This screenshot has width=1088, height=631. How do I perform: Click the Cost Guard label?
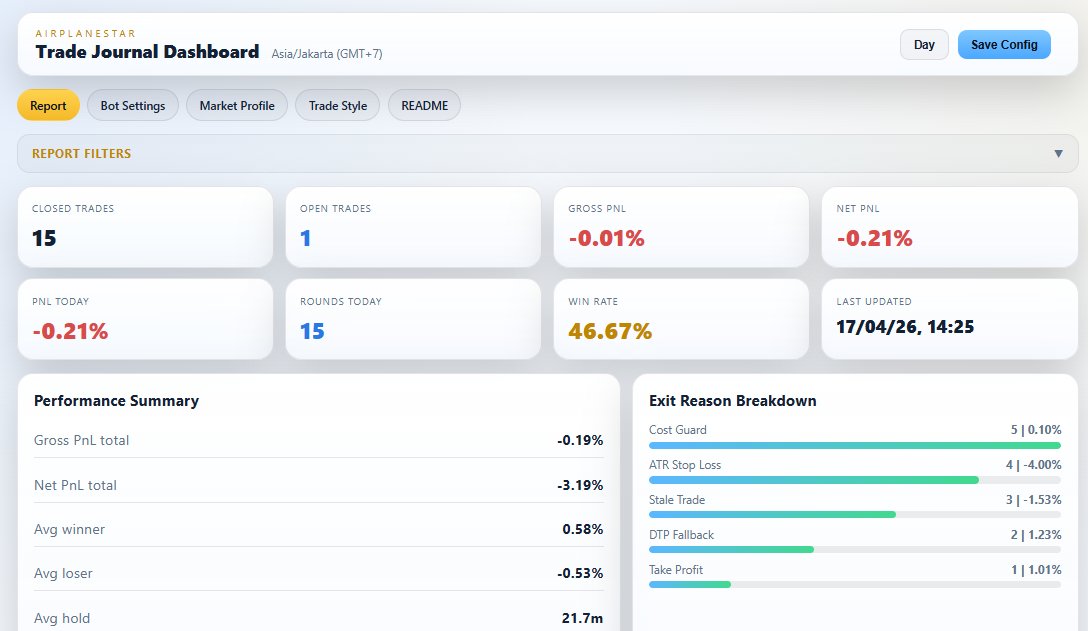click(x=677, y=430)
